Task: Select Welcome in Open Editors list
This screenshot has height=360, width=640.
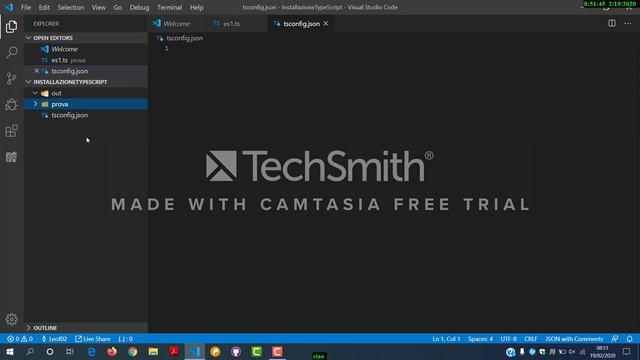Action: pyautogui.click(x=86, y=49)
